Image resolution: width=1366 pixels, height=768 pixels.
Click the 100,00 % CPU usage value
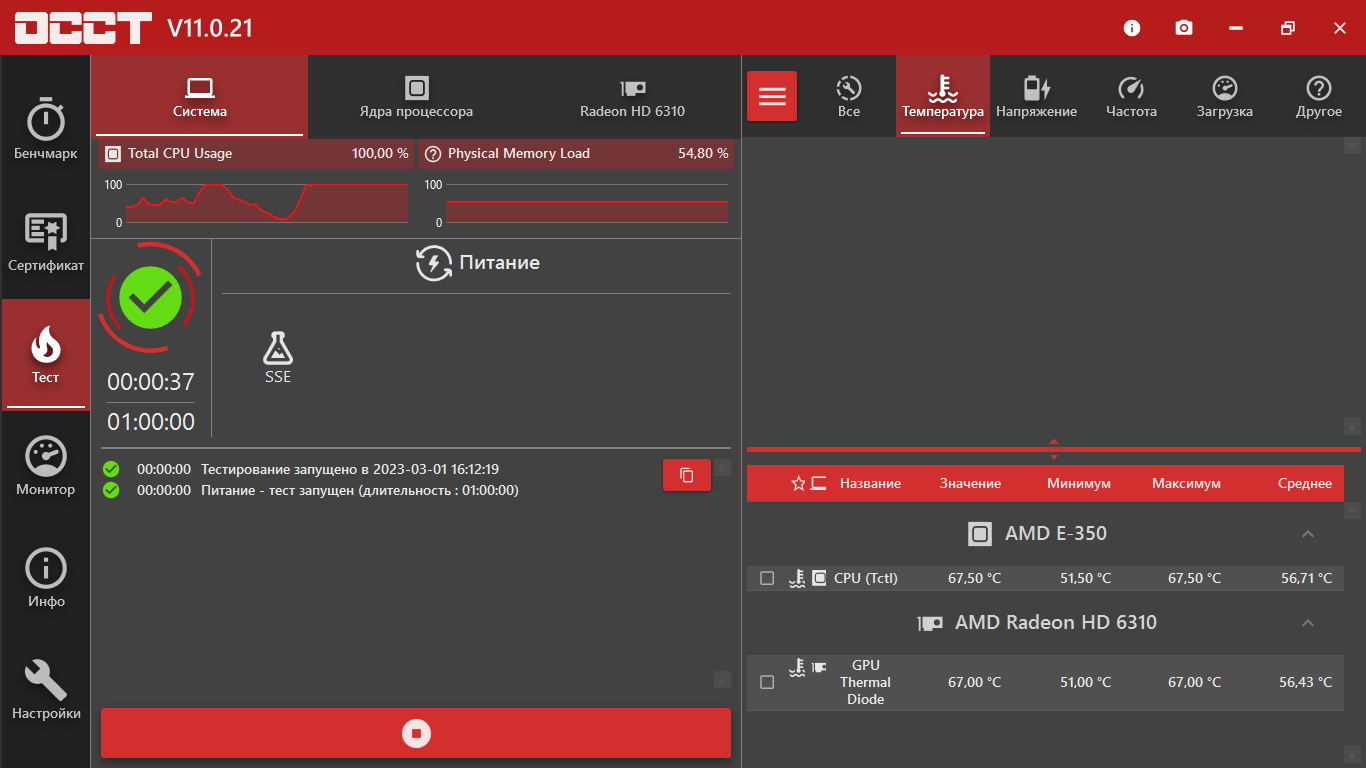(380, 154)
